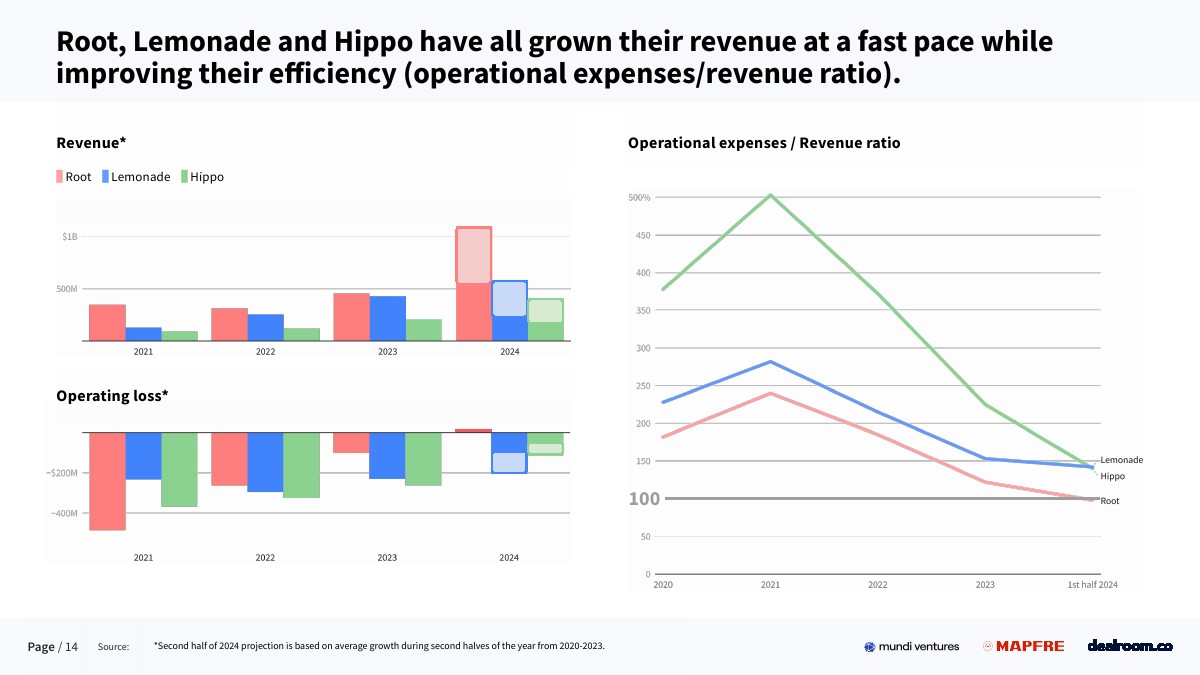The image size is (1200, 675).
Task: Select Root's 2024 projected revenue bar
Action: [x=473, y=256]
